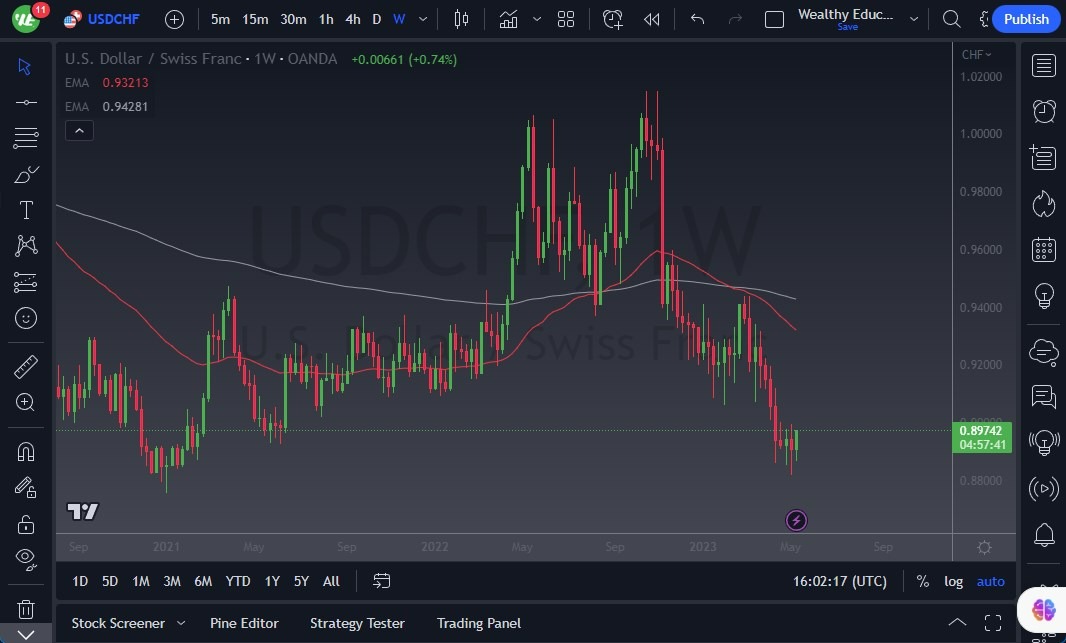Hide all drawings using the eye icon

click(26, 560)
